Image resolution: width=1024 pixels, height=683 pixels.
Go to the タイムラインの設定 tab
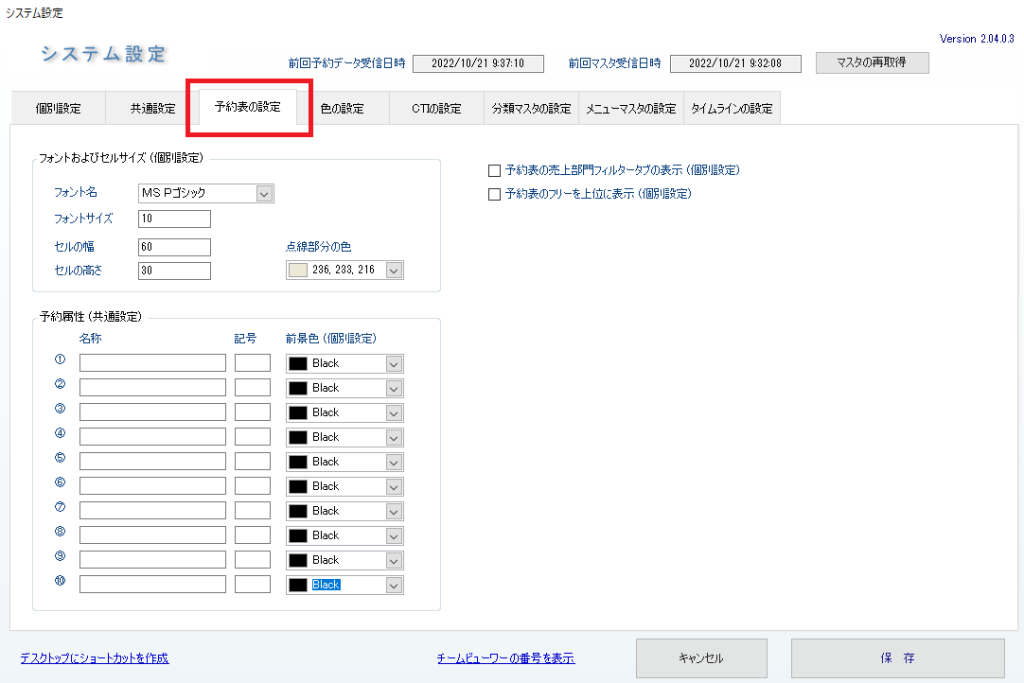(x=731, y=109)
